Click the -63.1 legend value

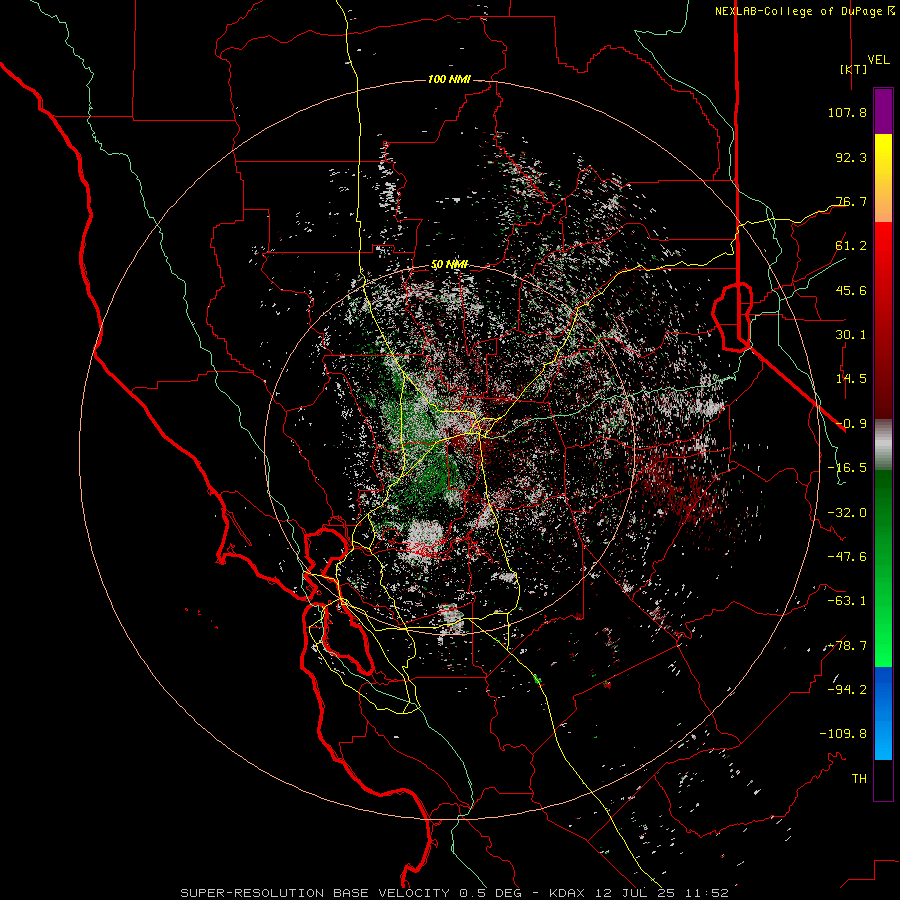(847, 601)
